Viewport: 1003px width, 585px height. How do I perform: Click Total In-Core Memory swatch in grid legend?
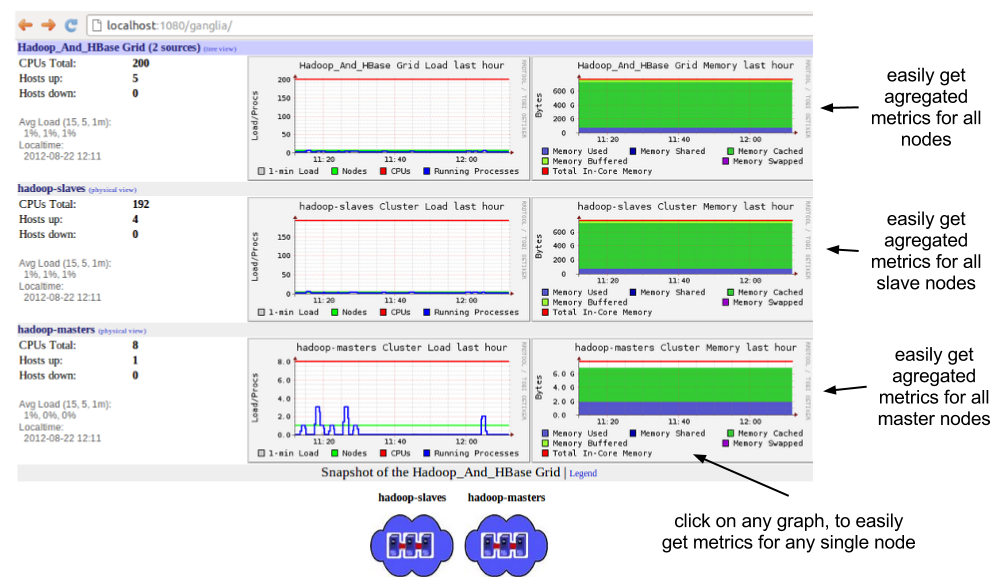[x=545, y=171]
